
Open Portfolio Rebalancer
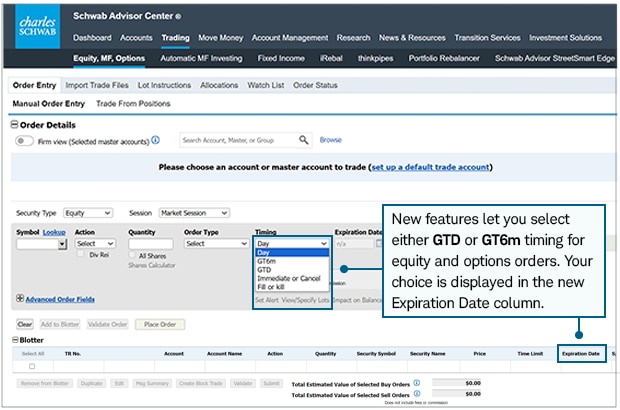coord(444,58)
